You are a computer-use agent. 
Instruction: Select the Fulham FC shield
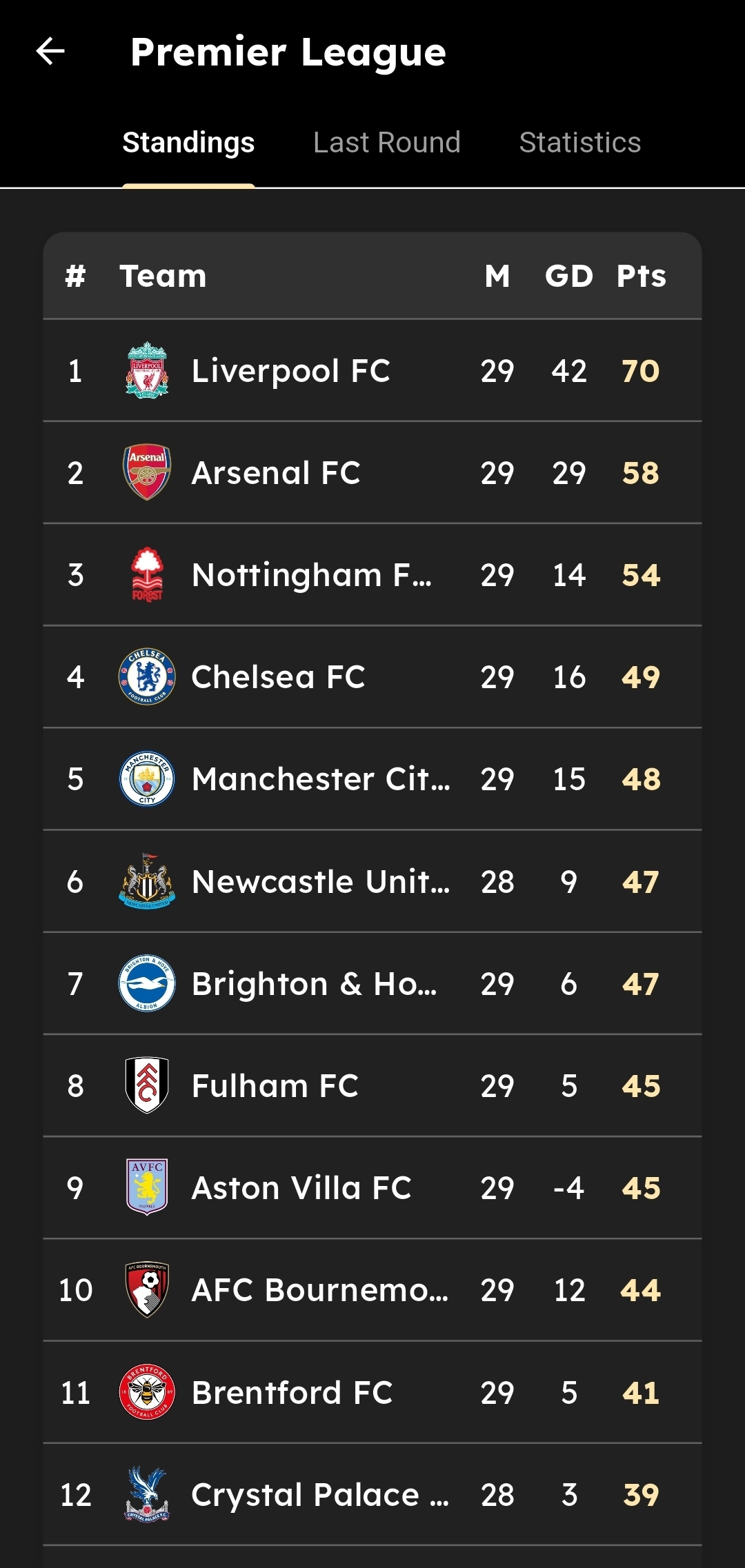(147, 1085)
